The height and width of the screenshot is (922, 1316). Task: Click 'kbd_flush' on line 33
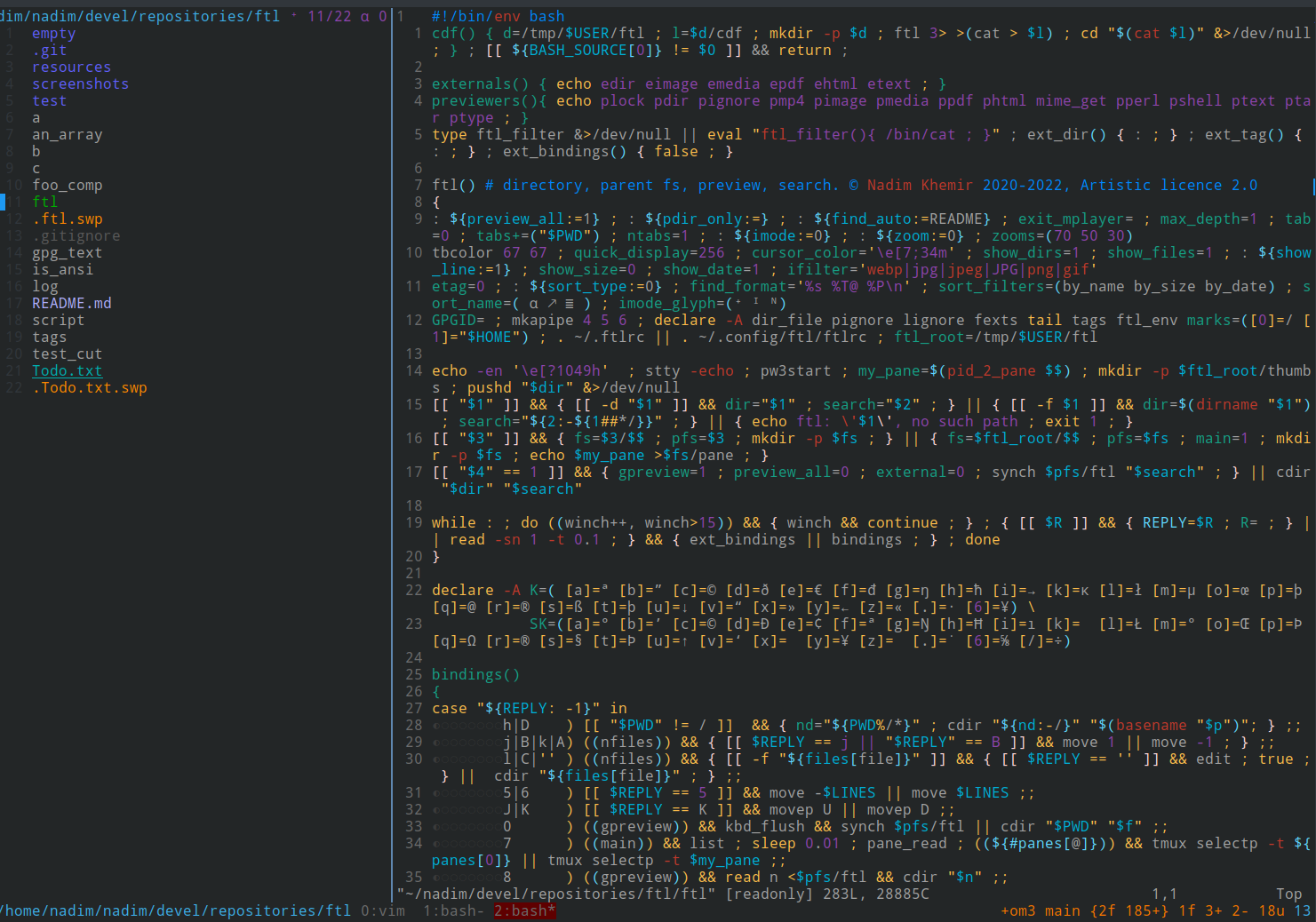click(765, 827)
